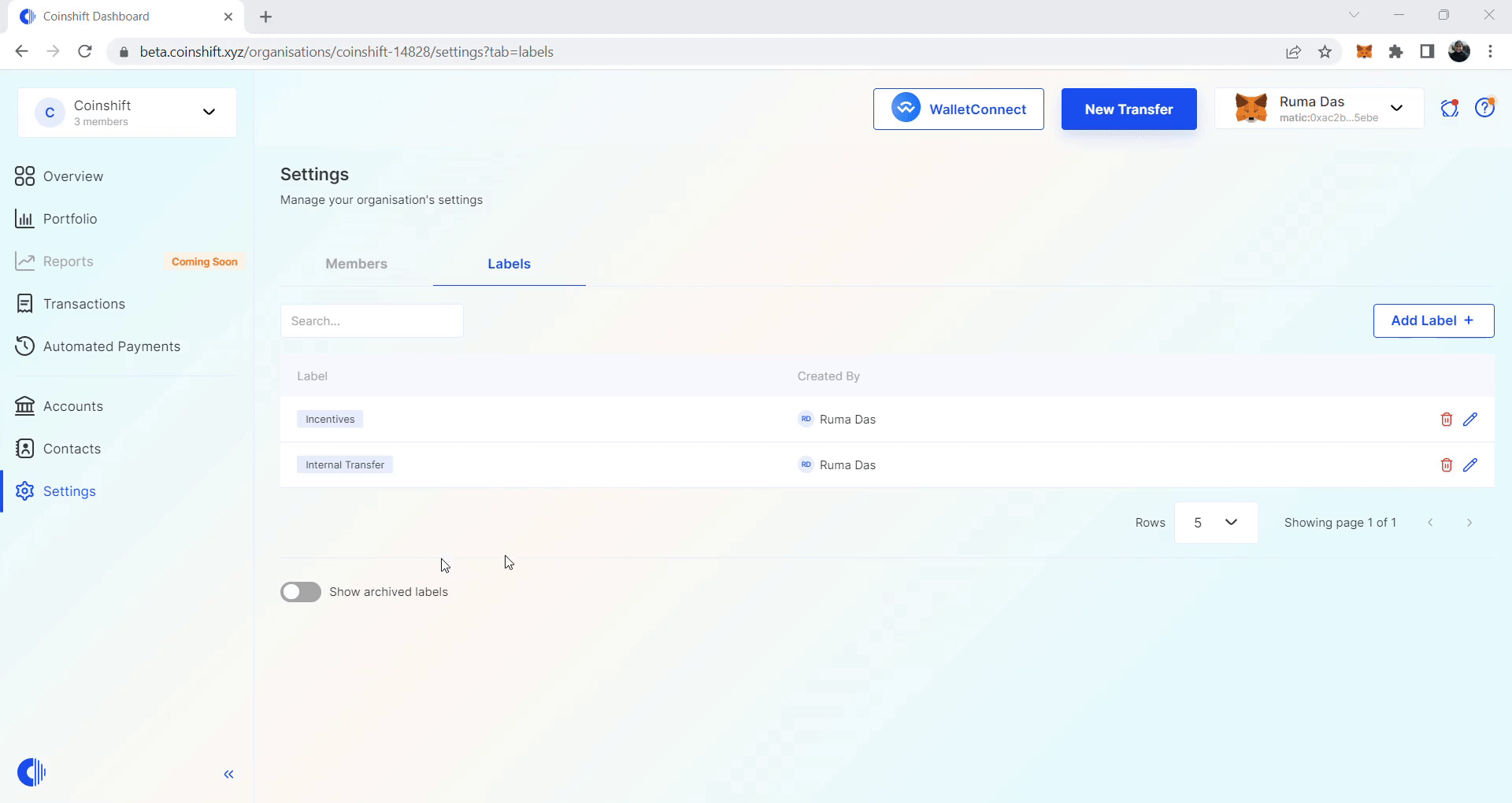
Task: Edit the Incentives label with pencil
Action: click(1469, 420)
